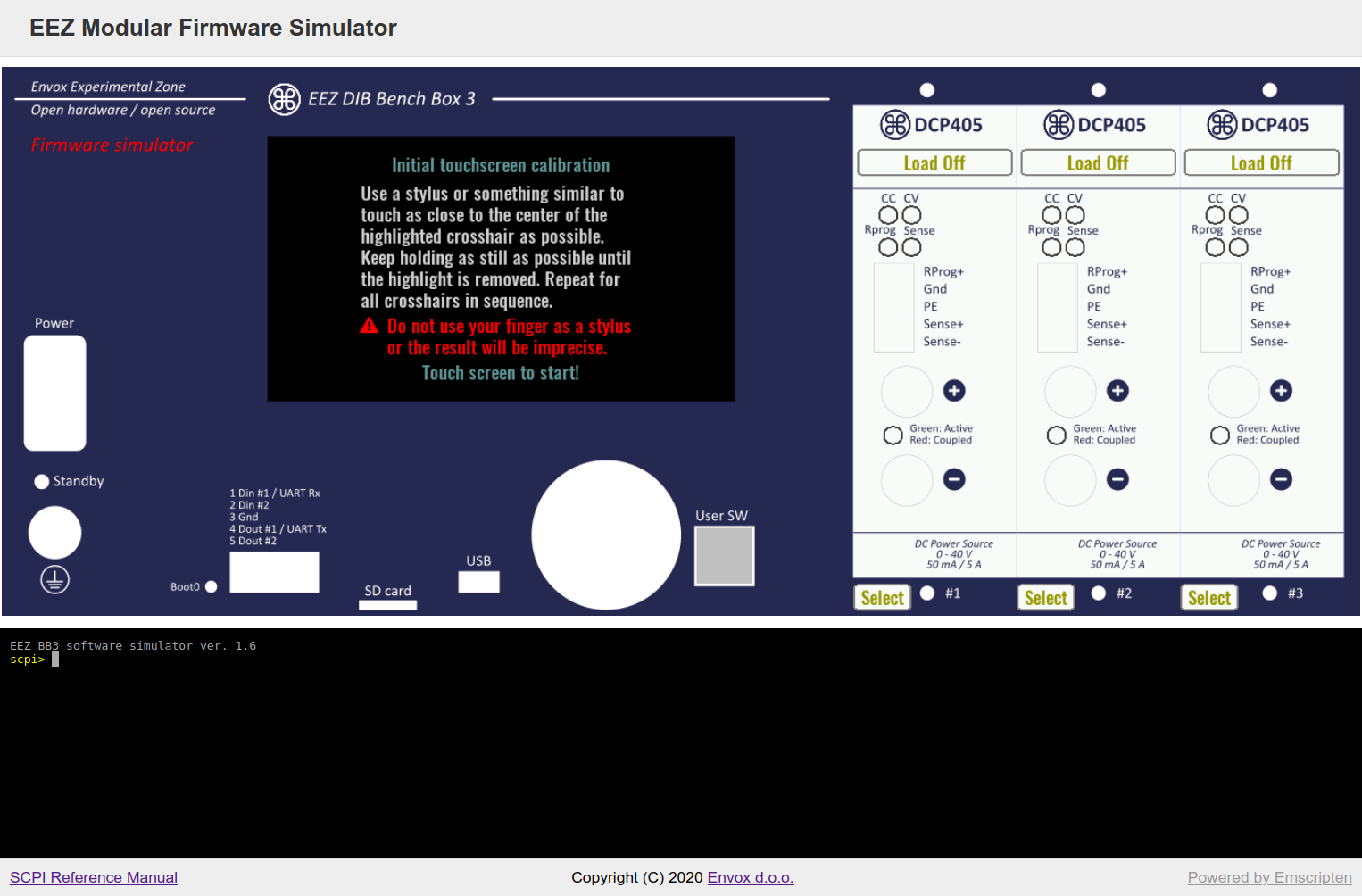
Task: Click the Green/Red status LED on module #3
Action: pyautogui.click(x=1219, y=436)
